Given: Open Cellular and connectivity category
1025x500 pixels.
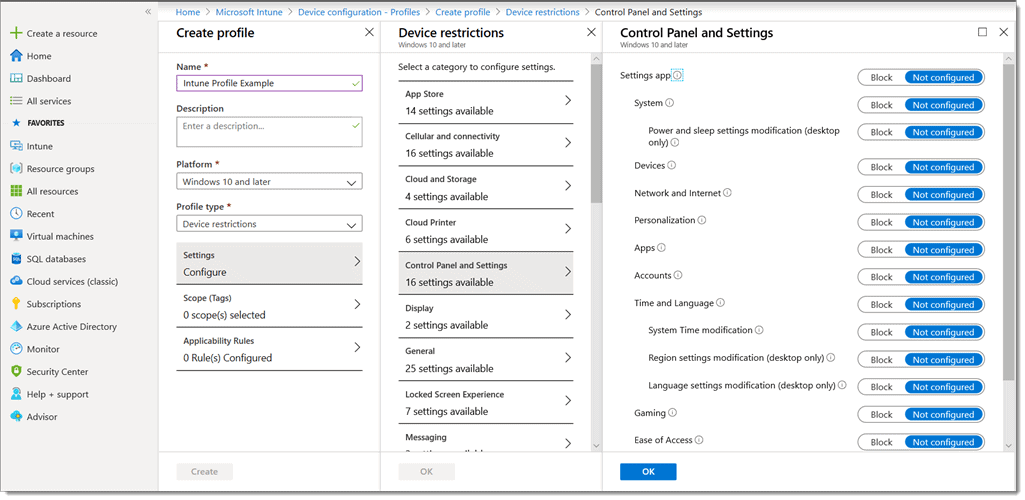Looking at the screenshot, I should [x=486, y=144].
